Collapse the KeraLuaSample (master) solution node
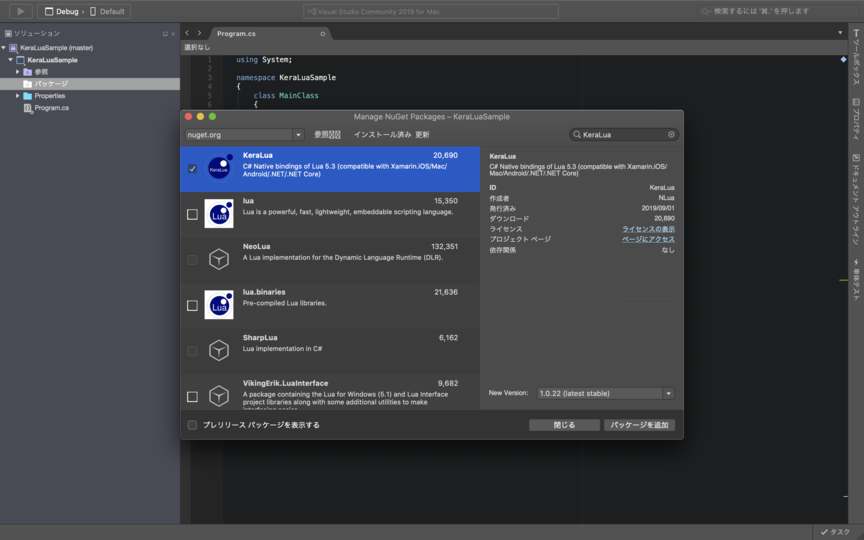Screen dimensions: 864x540 (4, 48)
